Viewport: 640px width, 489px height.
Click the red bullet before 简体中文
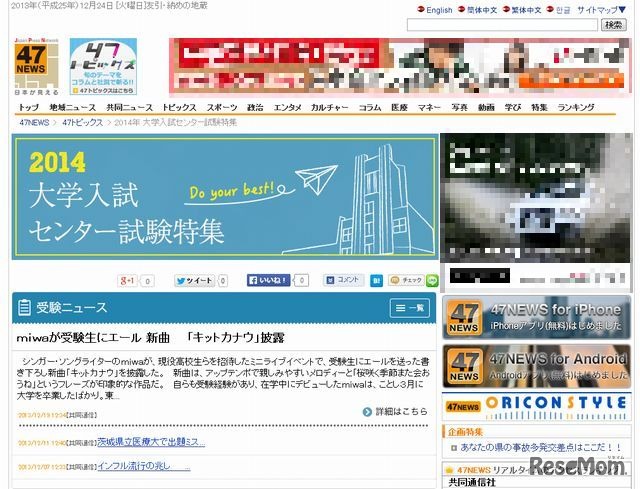pyautogui.click(x=462, y=9)
